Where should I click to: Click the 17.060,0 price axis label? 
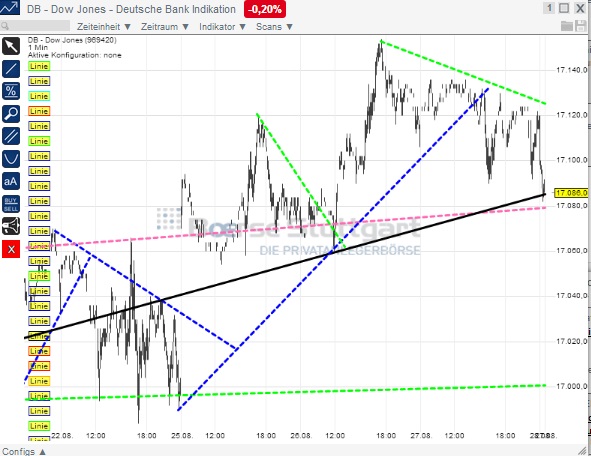tap(571, 250)
